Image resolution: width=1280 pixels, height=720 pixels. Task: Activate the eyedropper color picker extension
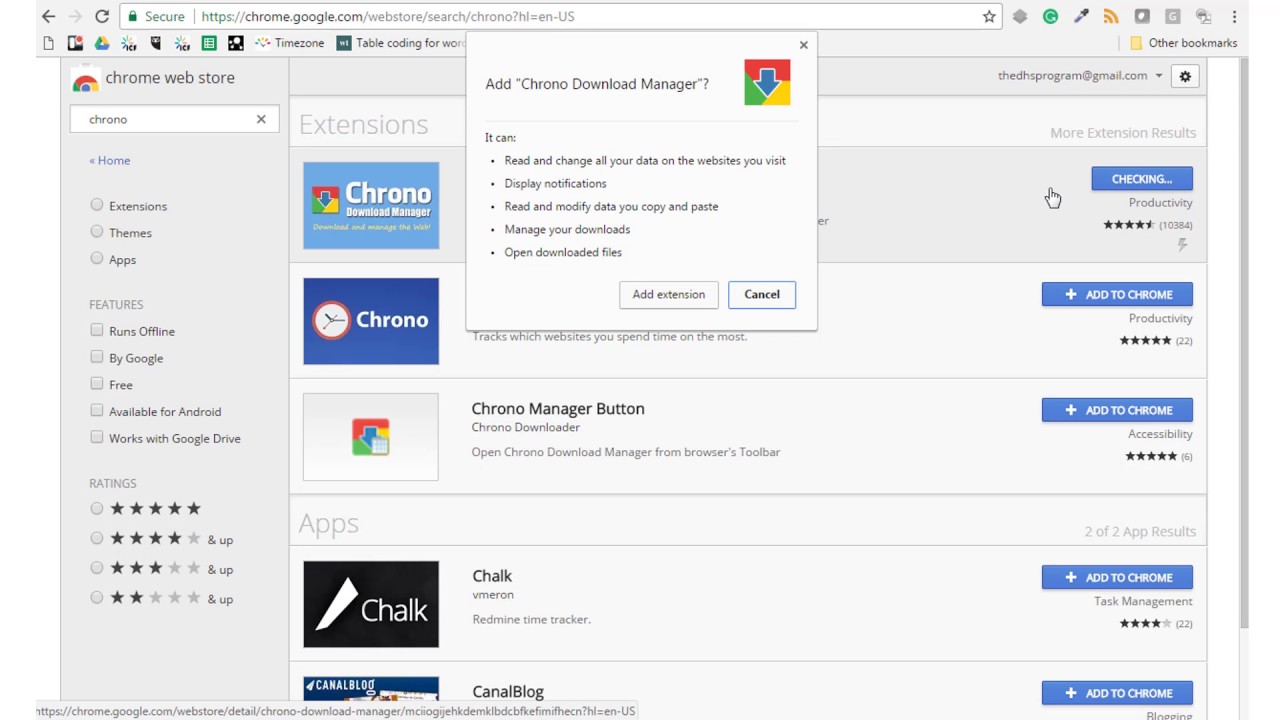[x=1081, y=16]
